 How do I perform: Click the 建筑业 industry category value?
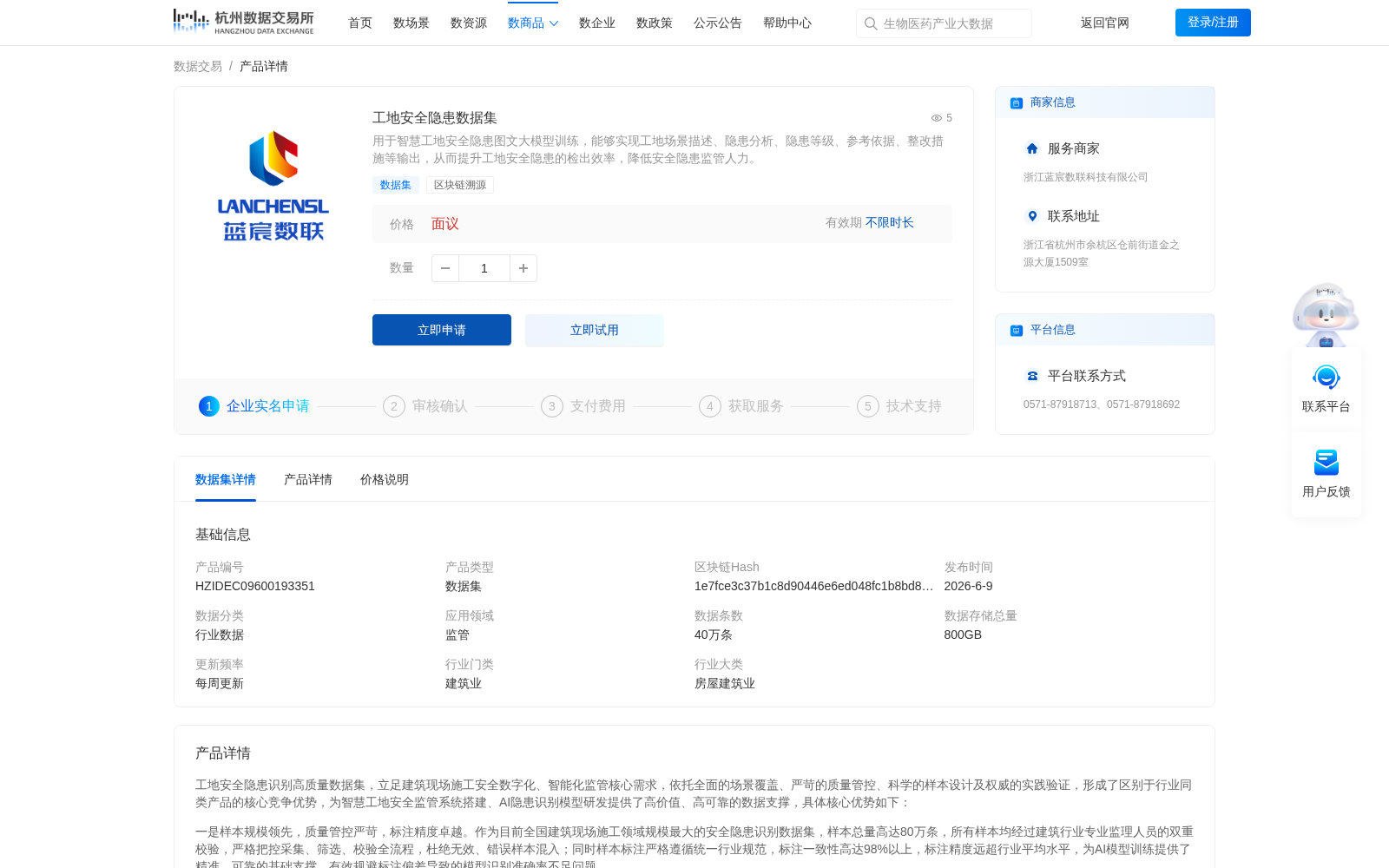[464, 683]
